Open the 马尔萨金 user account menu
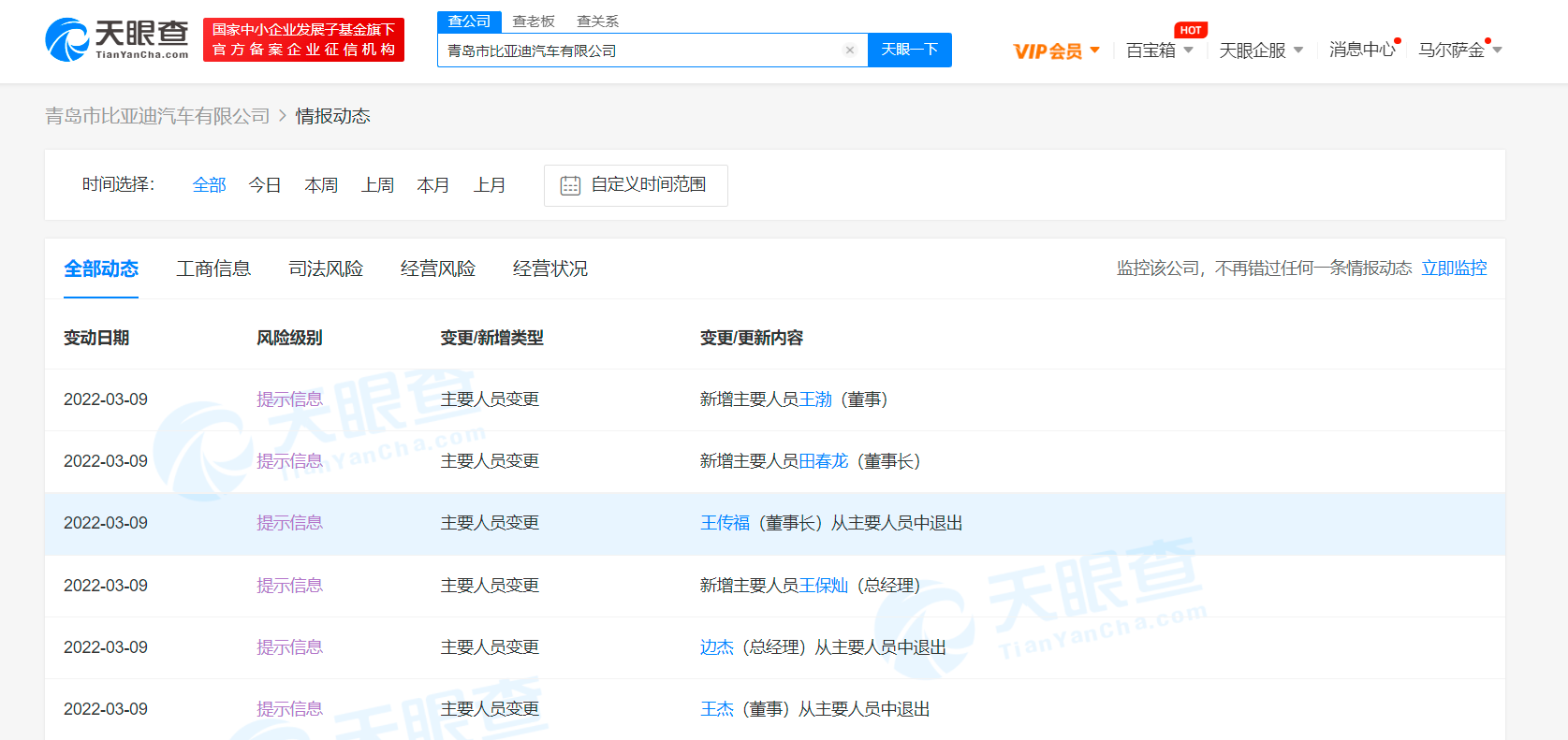This screenshot has height=740, width=1568. pos(1458,51)
